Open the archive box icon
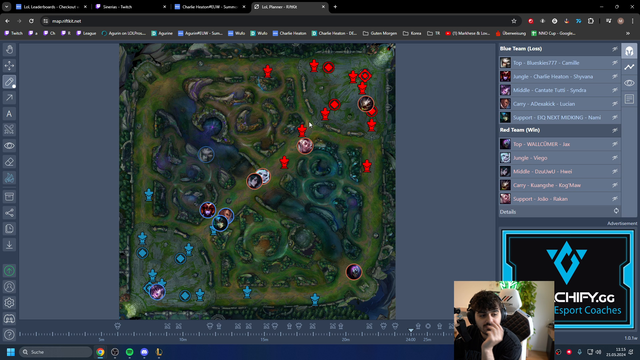Screen dimensions: 640x360 pos(9,197)
